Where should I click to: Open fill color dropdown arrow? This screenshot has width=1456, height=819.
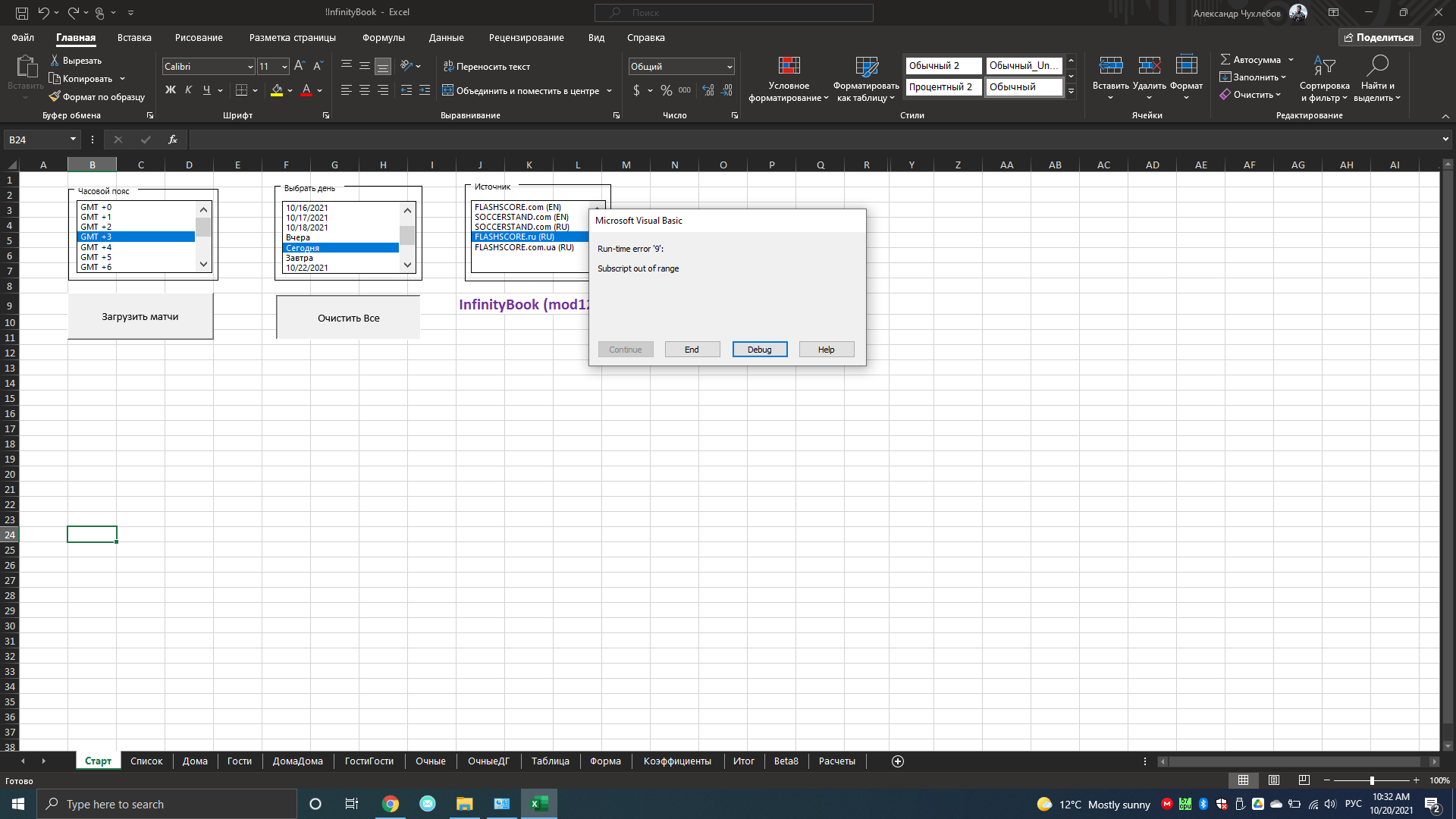(x=290, y=90)
